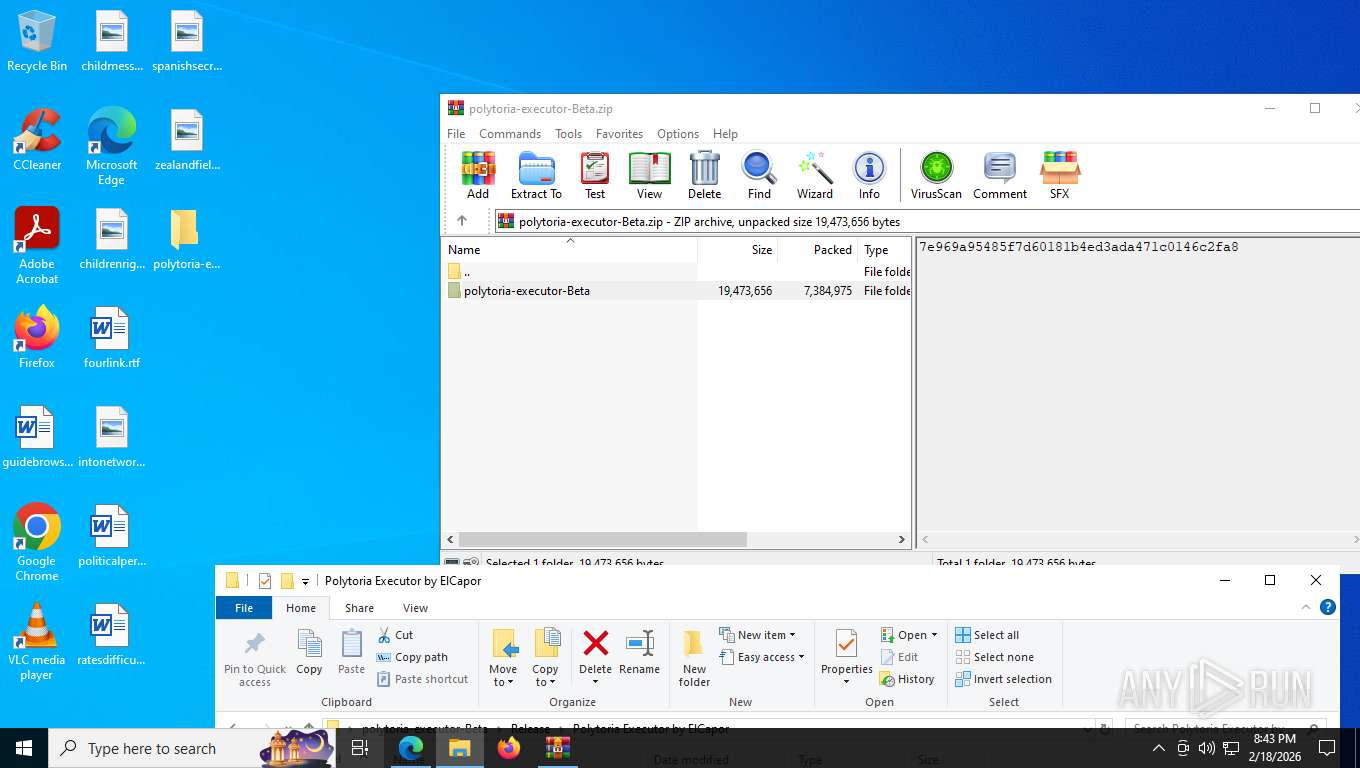Select the VLC media player desktop icon
The height and width of the screenshot is (768, 1360).
point(37,642)
